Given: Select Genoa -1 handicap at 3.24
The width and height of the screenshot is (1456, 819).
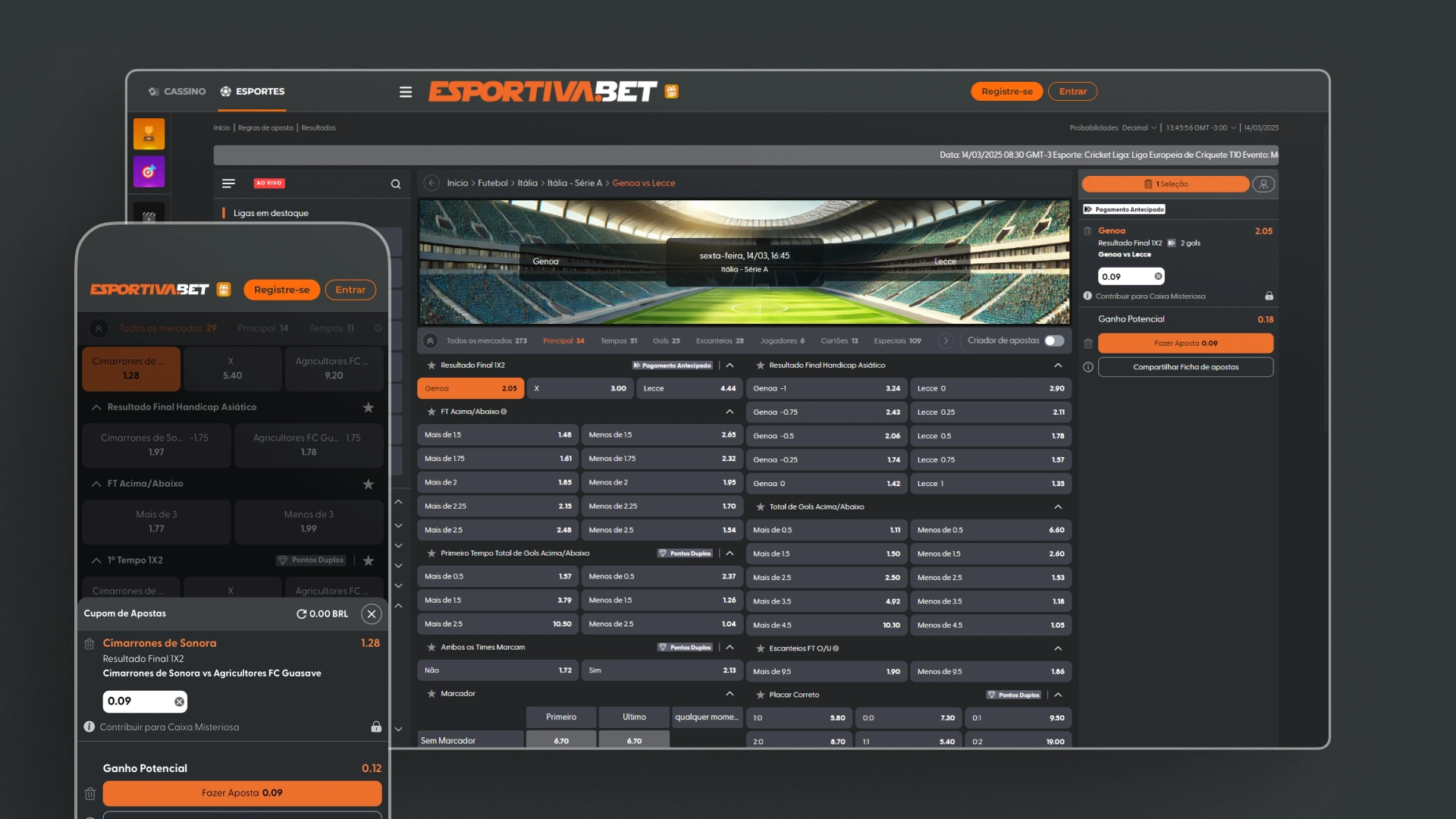Looking at the screenshot, I should 827,388.
